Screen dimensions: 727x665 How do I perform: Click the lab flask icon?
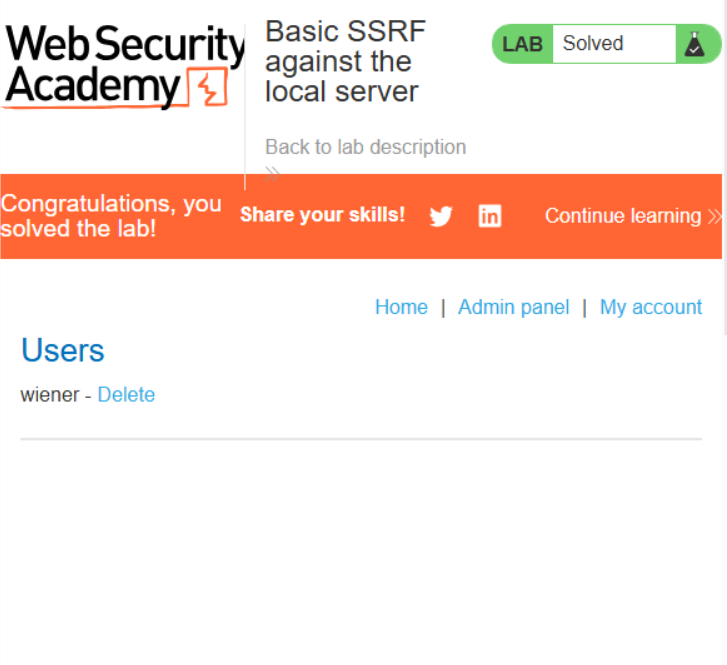tap(694, 44)
